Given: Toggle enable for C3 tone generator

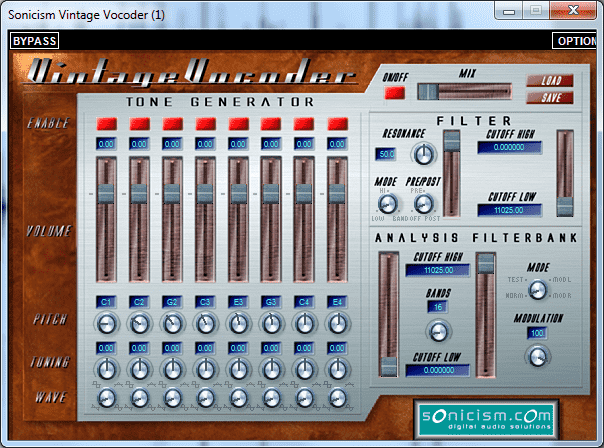Looking at the screenshot, I should (206, 124).
